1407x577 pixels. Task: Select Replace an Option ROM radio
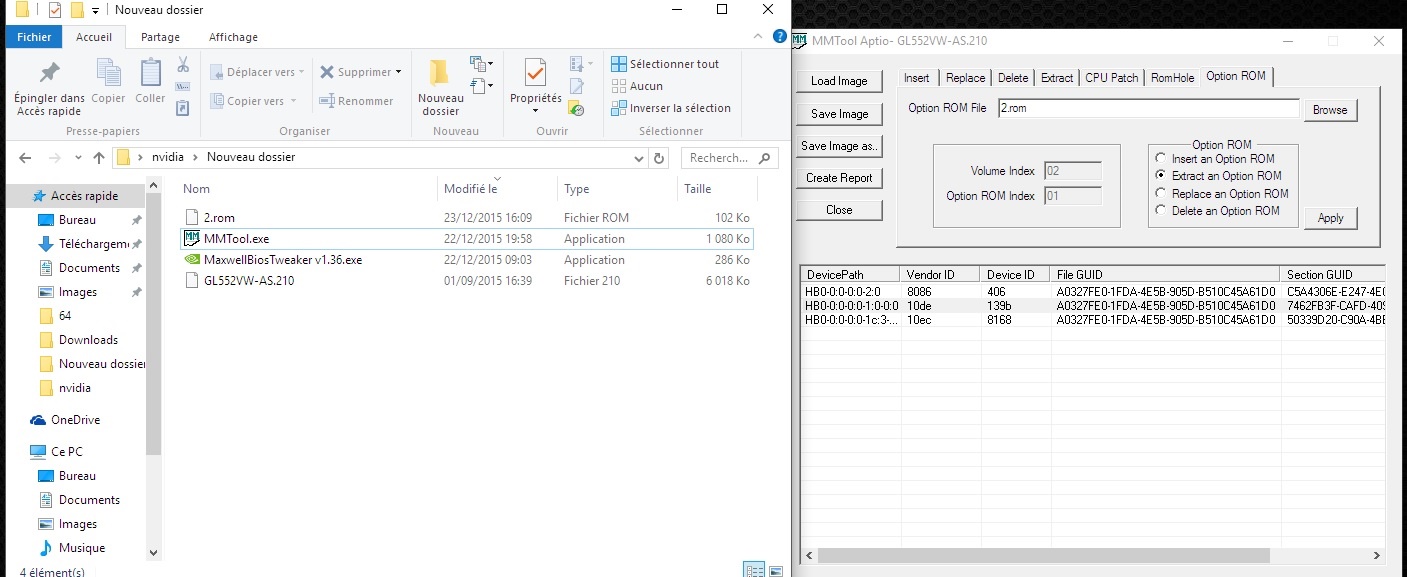coord(1160,193)
